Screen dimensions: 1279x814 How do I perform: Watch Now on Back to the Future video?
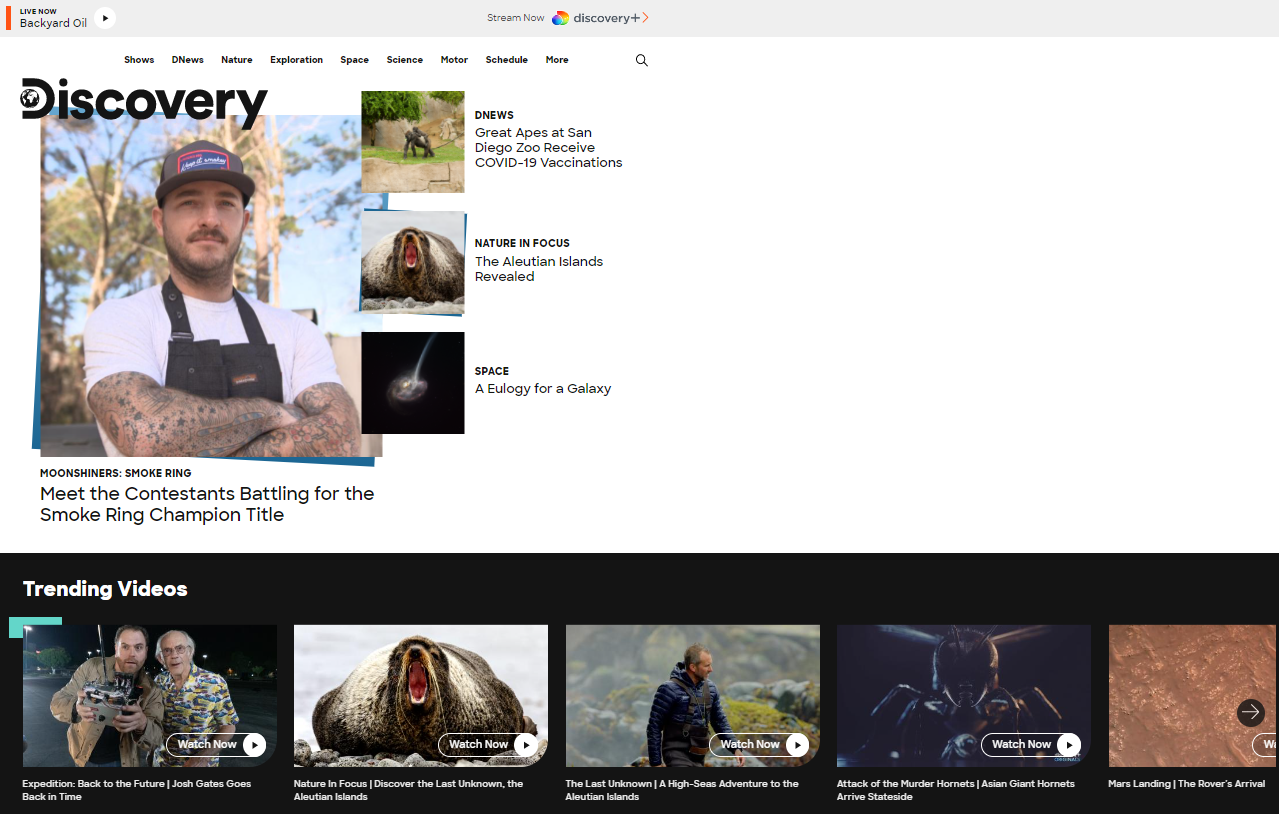[217, 744]
